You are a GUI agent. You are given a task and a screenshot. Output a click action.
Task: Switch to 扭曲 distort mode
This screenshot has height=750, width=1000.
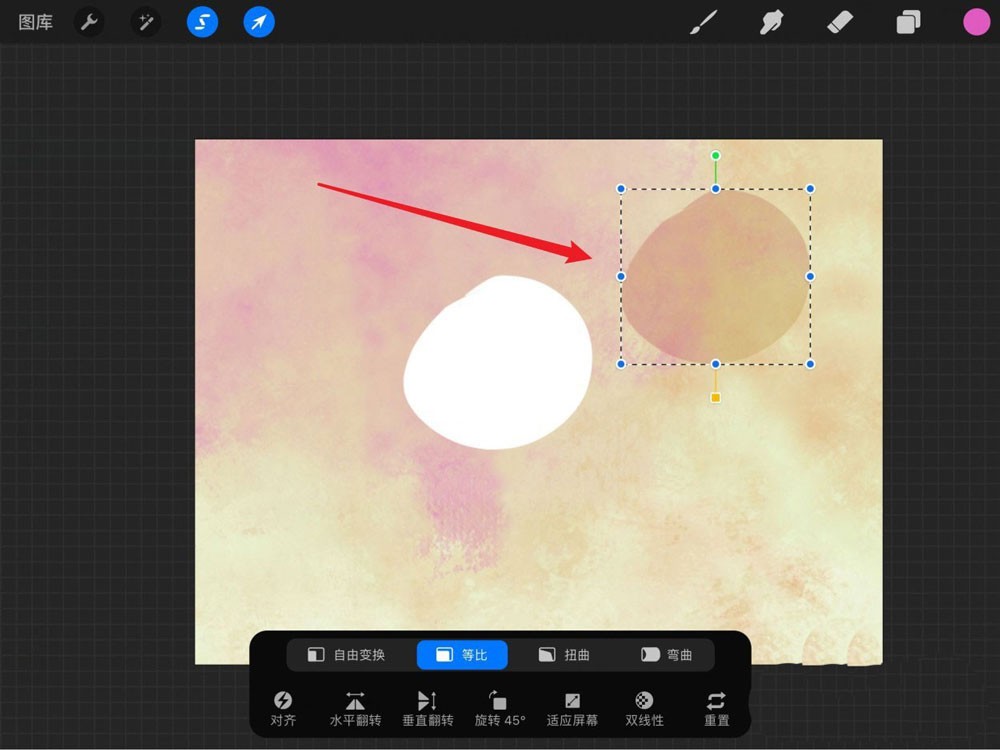(564, 655)
